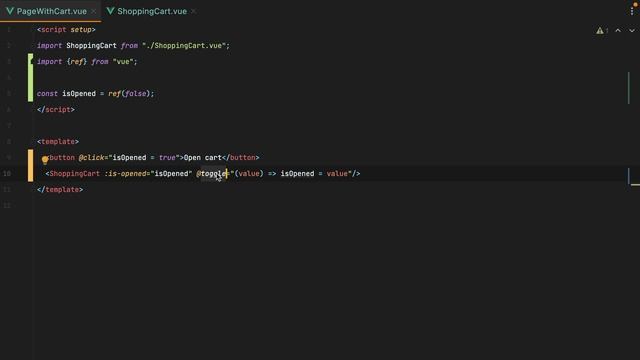Click the :is-opened attribute name
Viewport: 640px width, 360px height.
[125, 173]
